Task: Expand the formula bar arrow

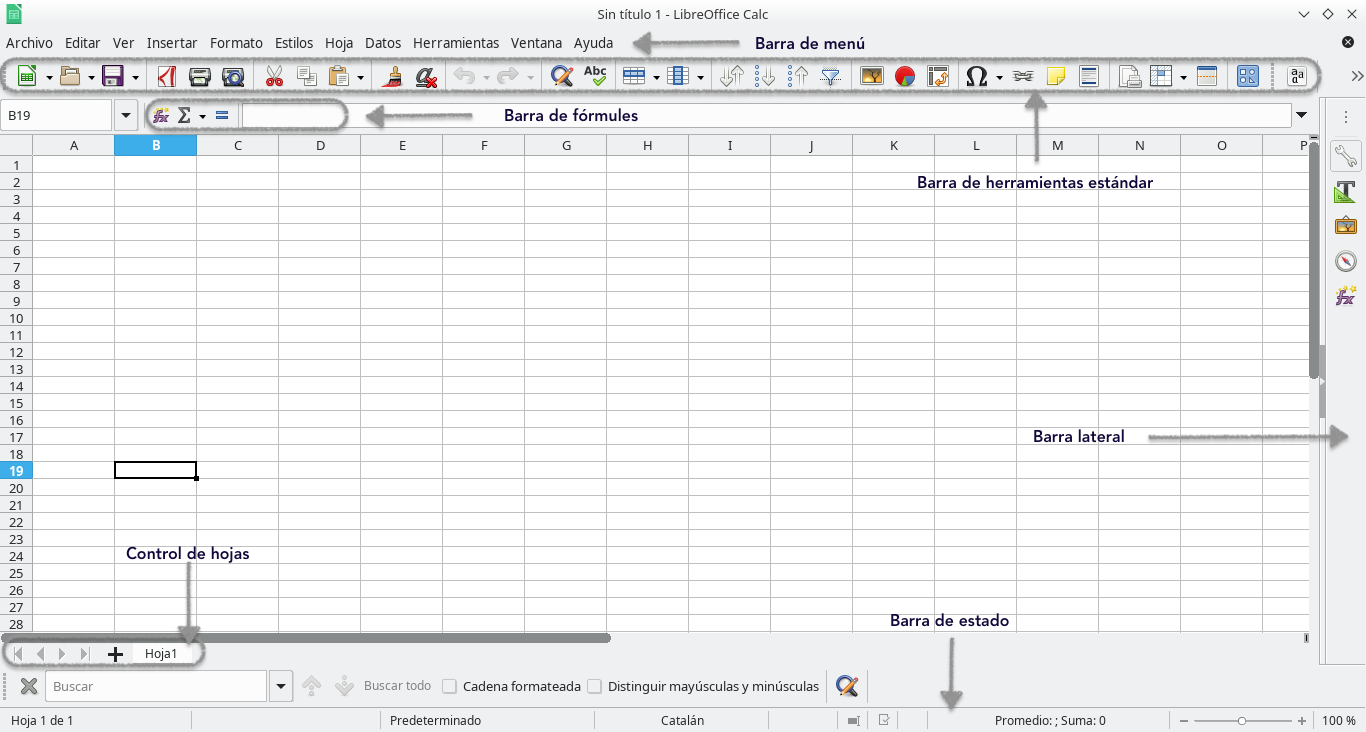Action: tap(1302, 116)
